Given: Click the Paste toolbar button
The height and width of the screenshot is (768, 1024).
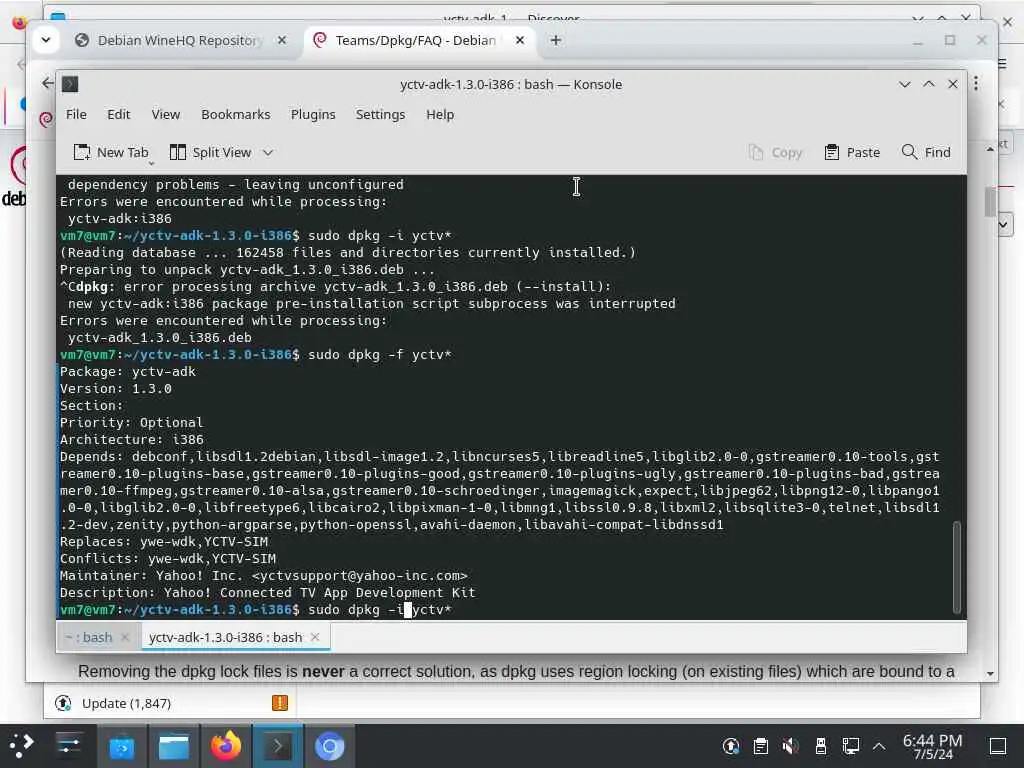Looking at the screenshot, I should tap(852, 152).
